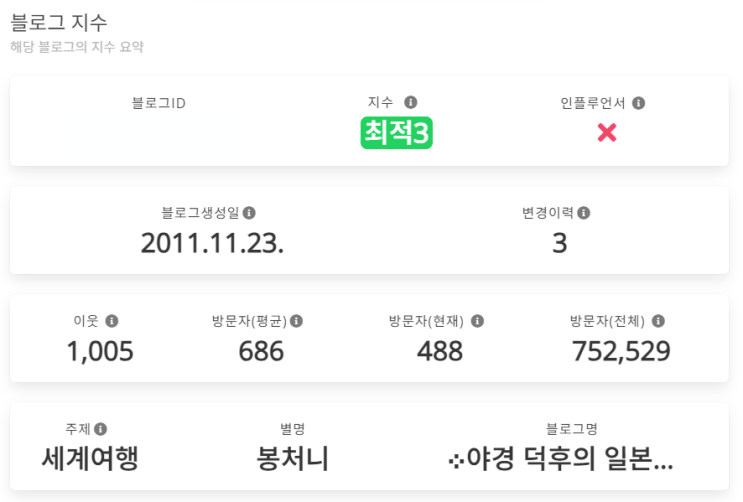Click the neighbor count 1,005

point(99,351)
